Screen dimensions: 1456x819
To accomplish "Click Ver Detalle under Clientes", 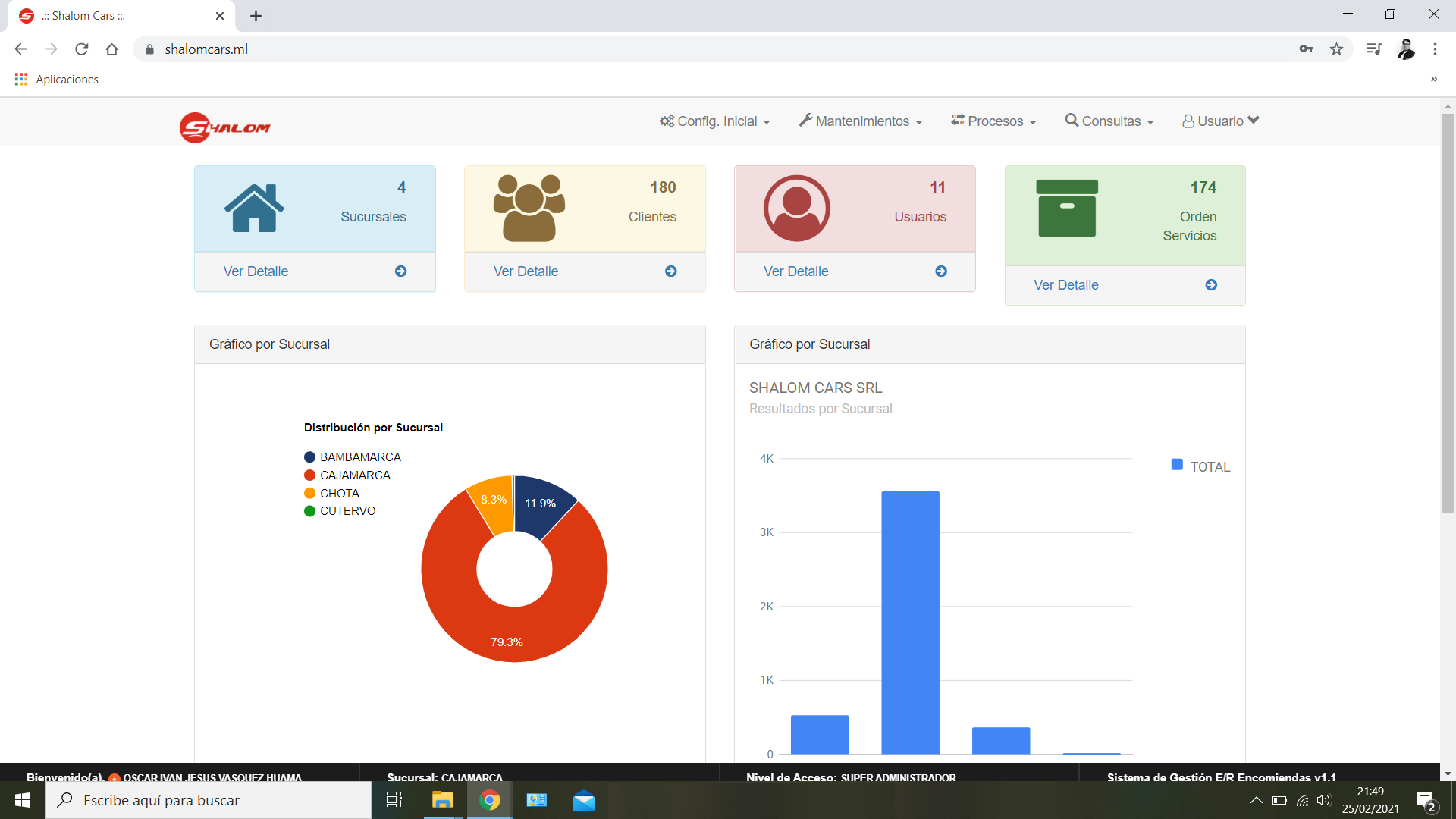I will tap(526, 271).
